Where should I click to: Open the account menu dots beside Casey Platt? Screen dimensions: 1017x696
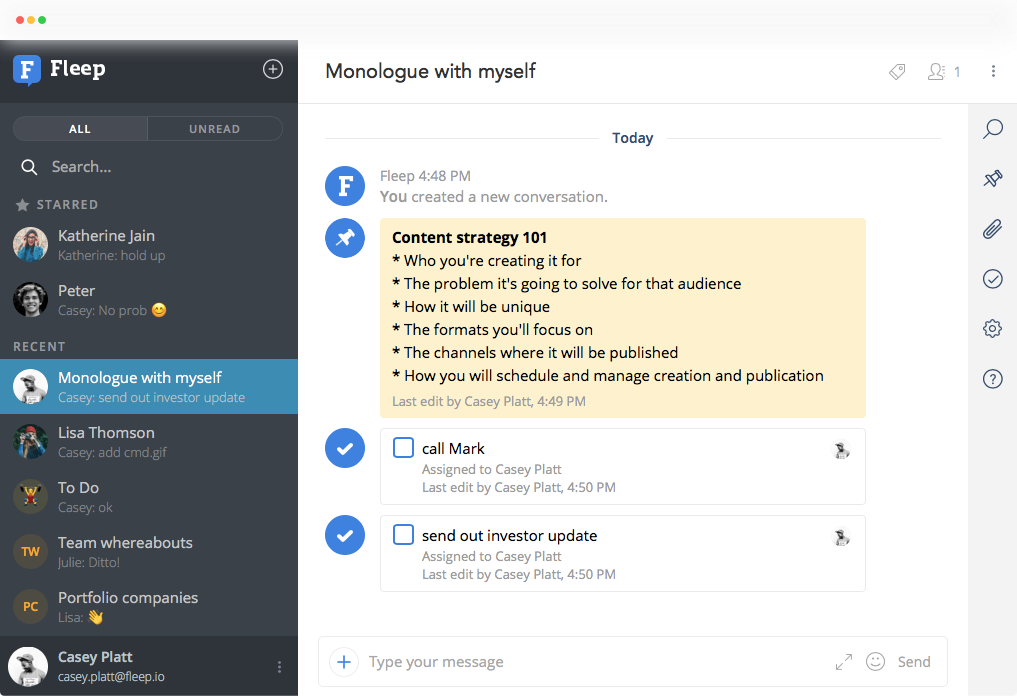coord(280,667)
